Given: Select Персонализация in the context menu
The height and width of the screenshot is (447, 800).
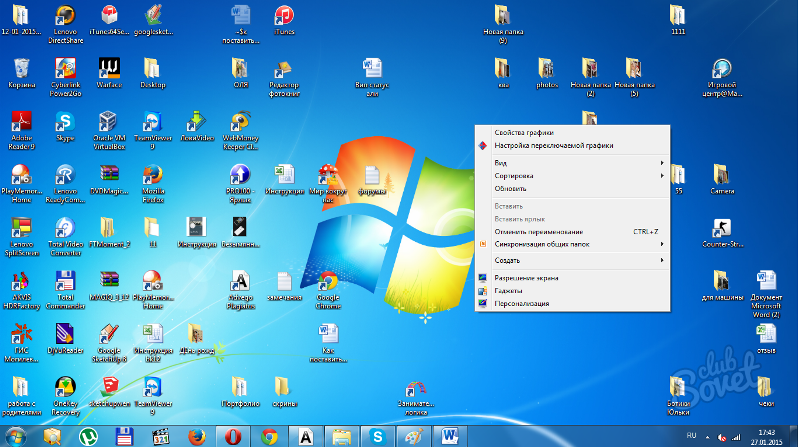Looking at the screenshot, I should (x=520, y=303).
